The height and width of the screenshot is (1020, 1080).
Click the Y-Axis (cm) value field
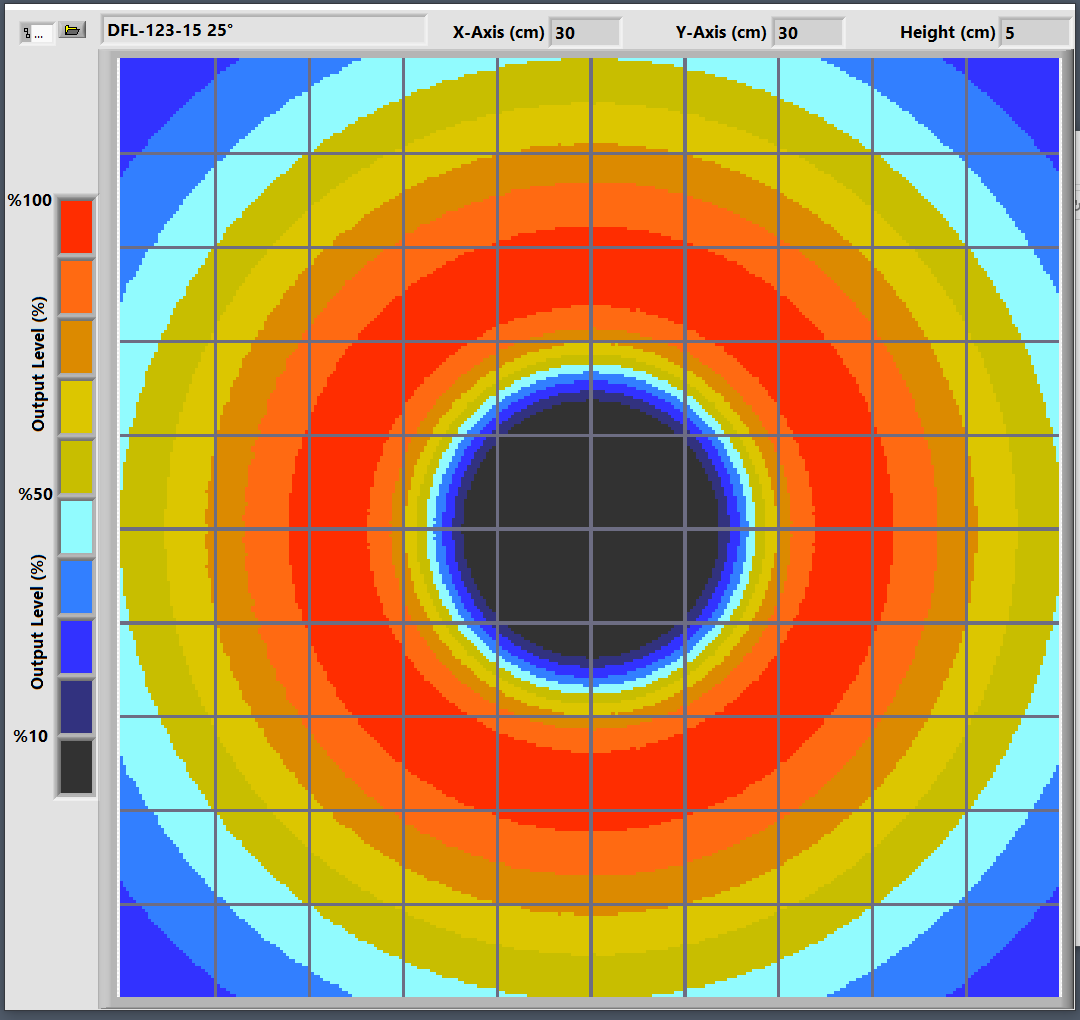pos(807,32)
